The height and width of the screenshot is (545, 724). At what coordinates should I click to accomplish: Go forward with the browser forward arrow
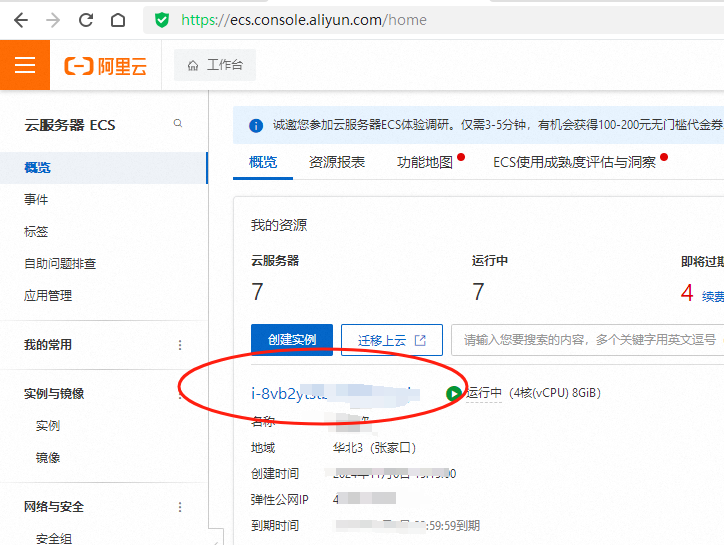53,20
